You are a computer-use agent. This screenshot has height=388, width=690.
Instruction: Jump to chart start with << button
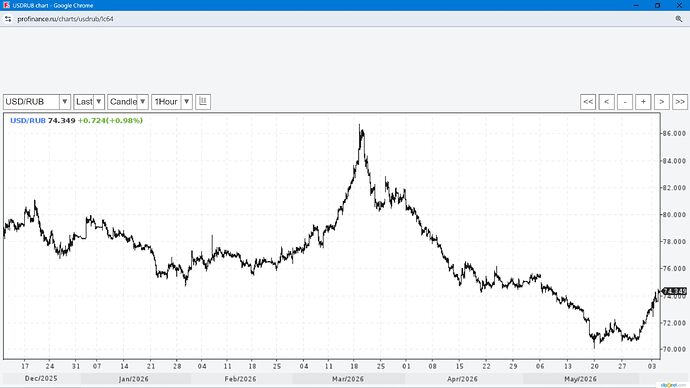588,102
